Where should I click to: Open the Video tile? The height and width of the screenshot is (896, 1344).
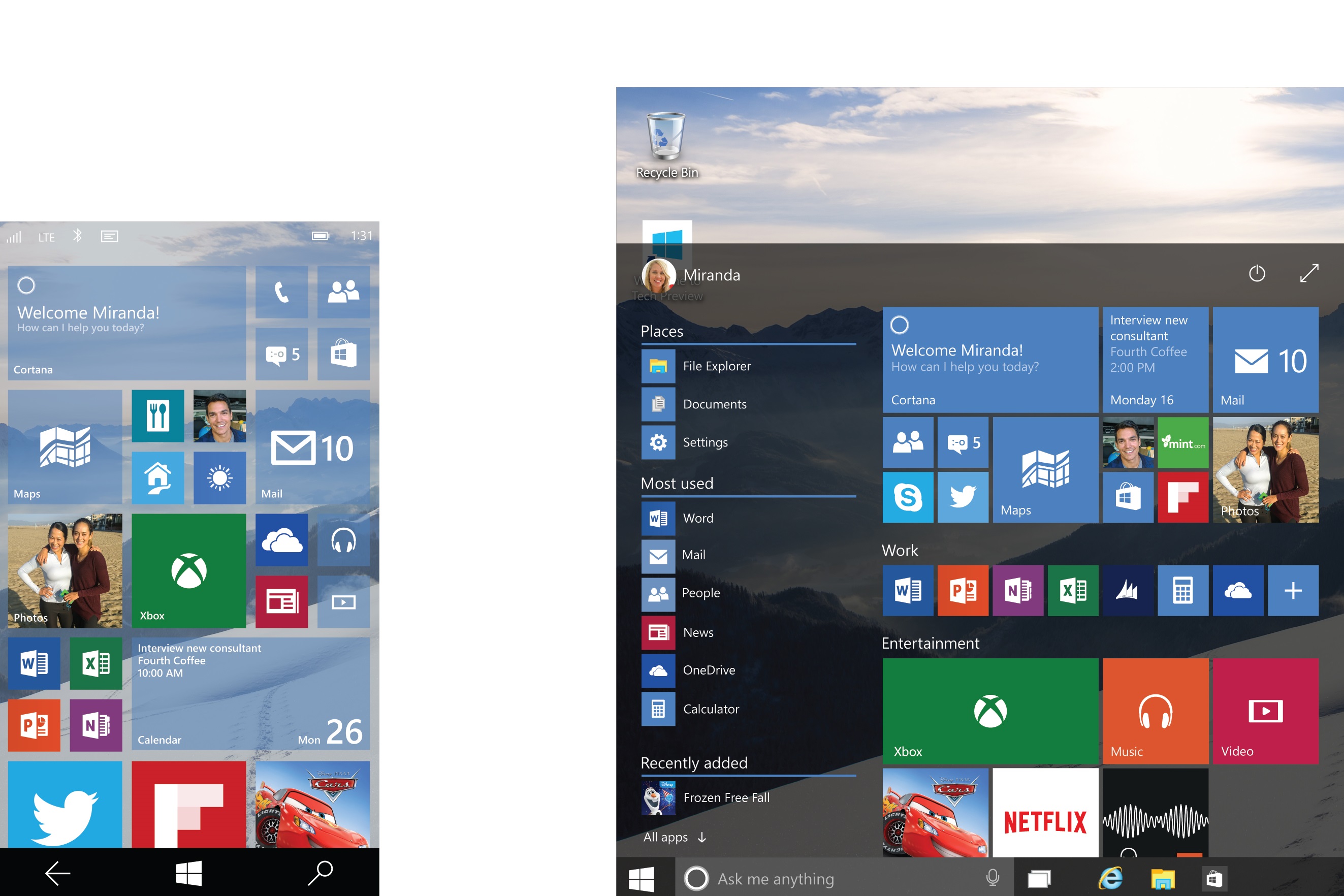[1266, 711]
